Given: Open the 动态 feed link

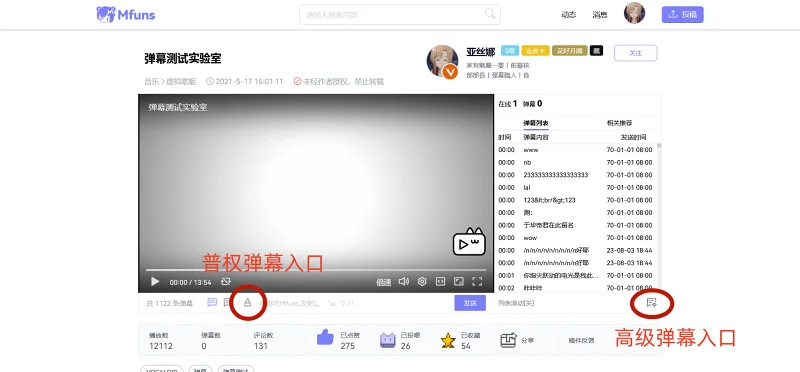Looking at the screenshot, I should click(568, 15).
